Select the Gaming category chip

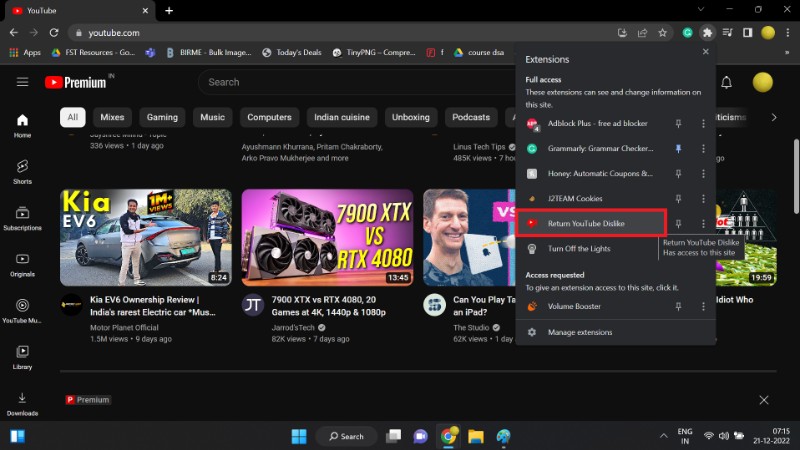162,117
